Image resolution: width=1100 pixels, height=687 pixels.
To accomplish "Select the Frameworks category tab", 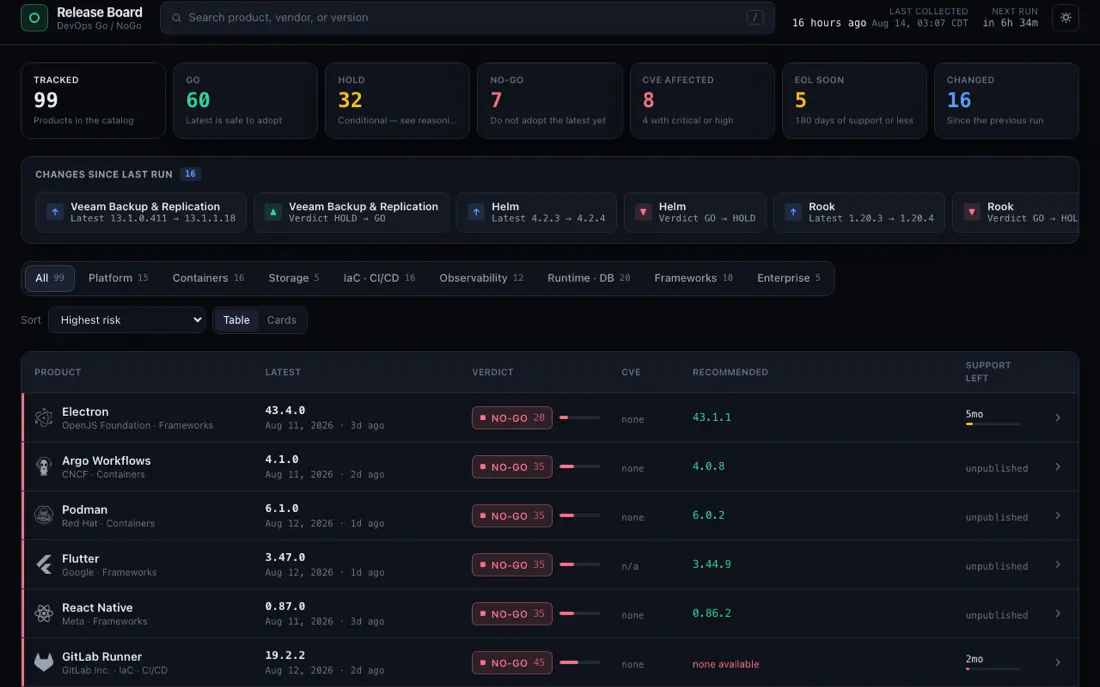I will click(x=693, y=278).
